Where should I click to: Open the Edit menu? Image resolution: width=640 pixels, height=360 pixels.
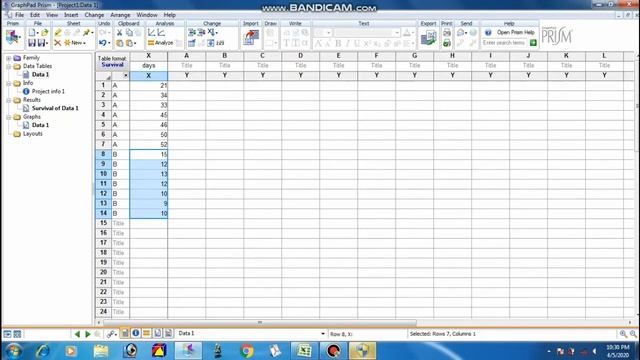(35, 15)
